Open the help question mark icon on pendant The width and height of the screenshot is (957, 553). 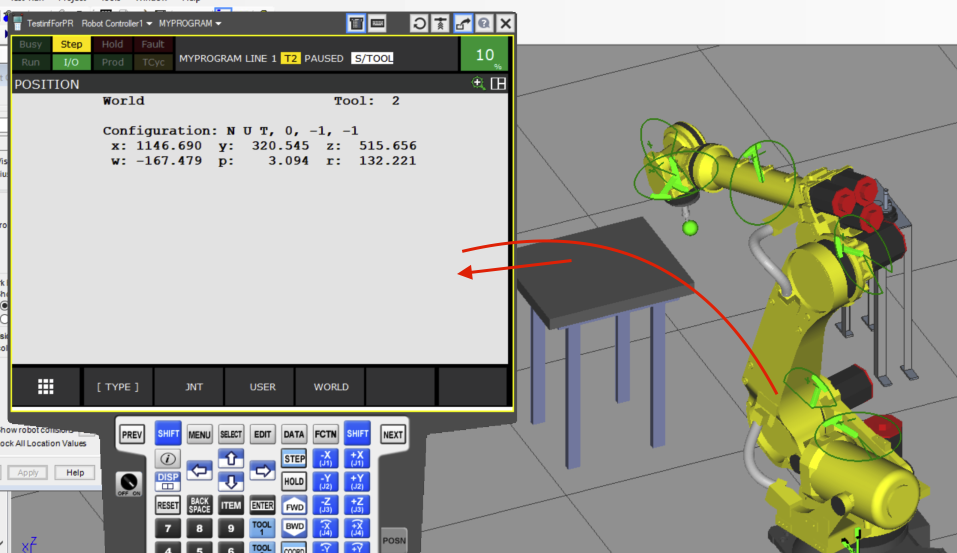point(484,24)
